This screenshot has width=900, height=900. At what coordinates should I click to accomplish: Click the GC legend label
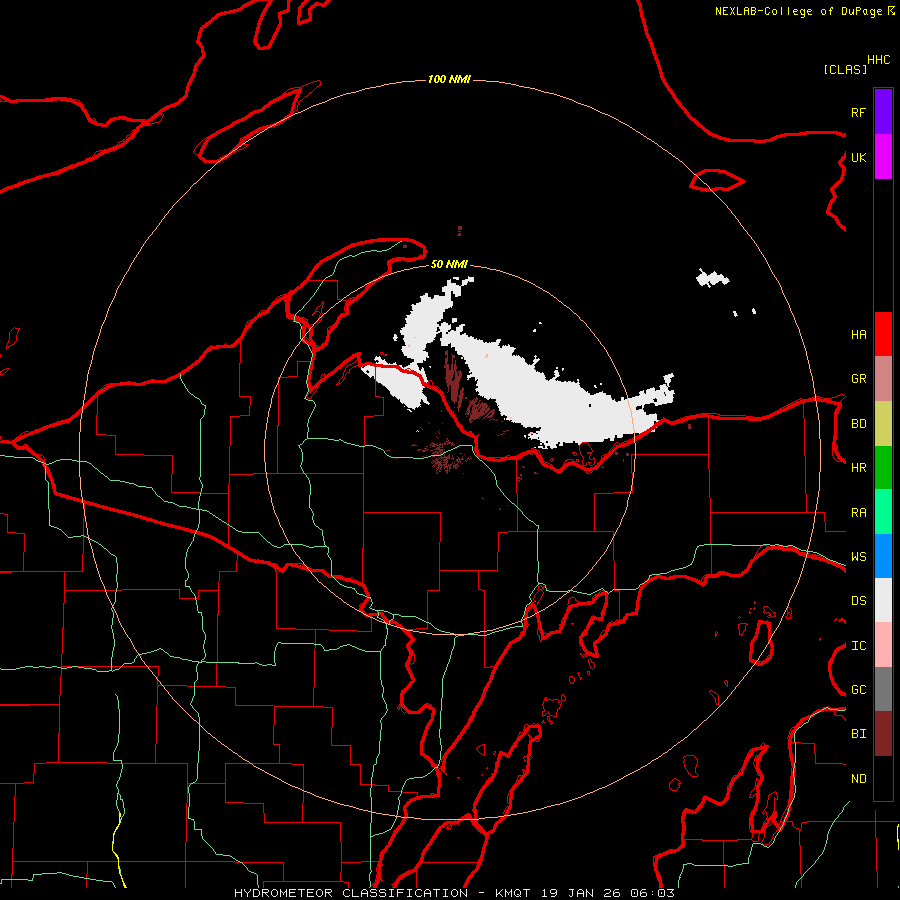point(858,690)
